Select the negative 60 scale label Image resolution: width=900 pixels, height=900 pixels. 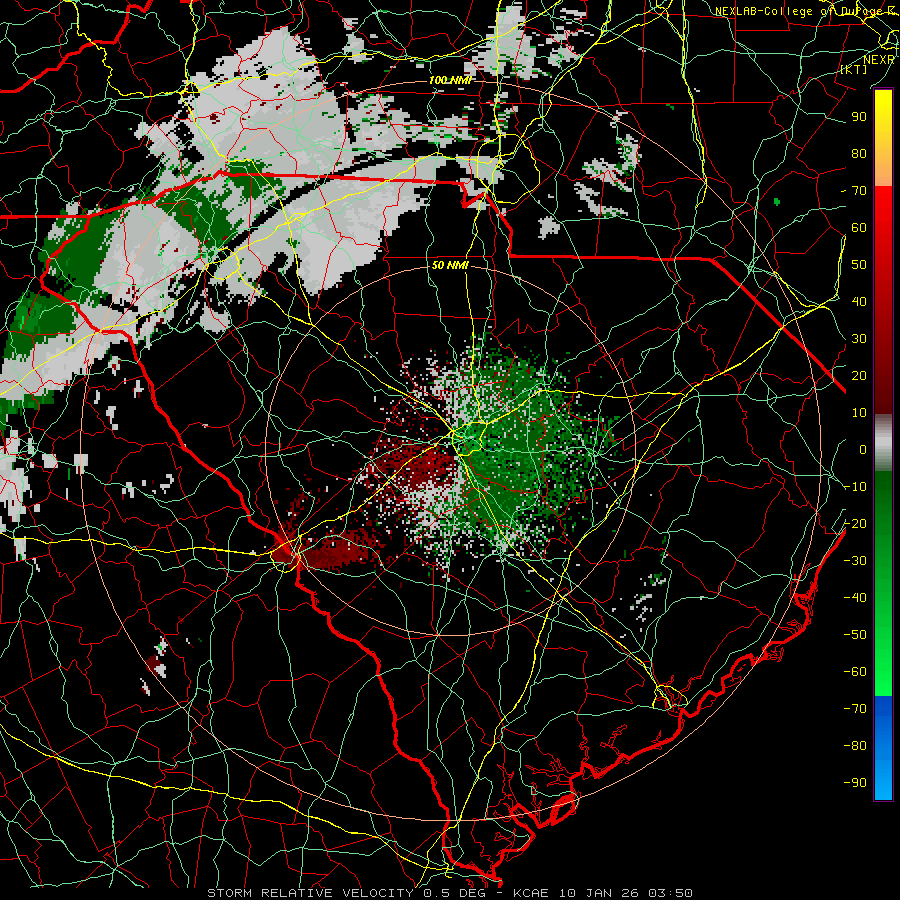(855, 672)
